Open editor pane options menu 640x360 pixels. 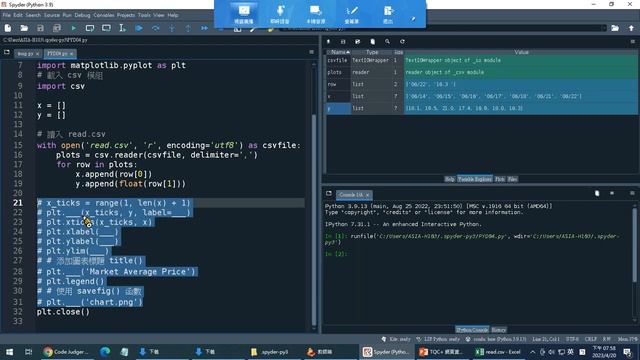312,52
